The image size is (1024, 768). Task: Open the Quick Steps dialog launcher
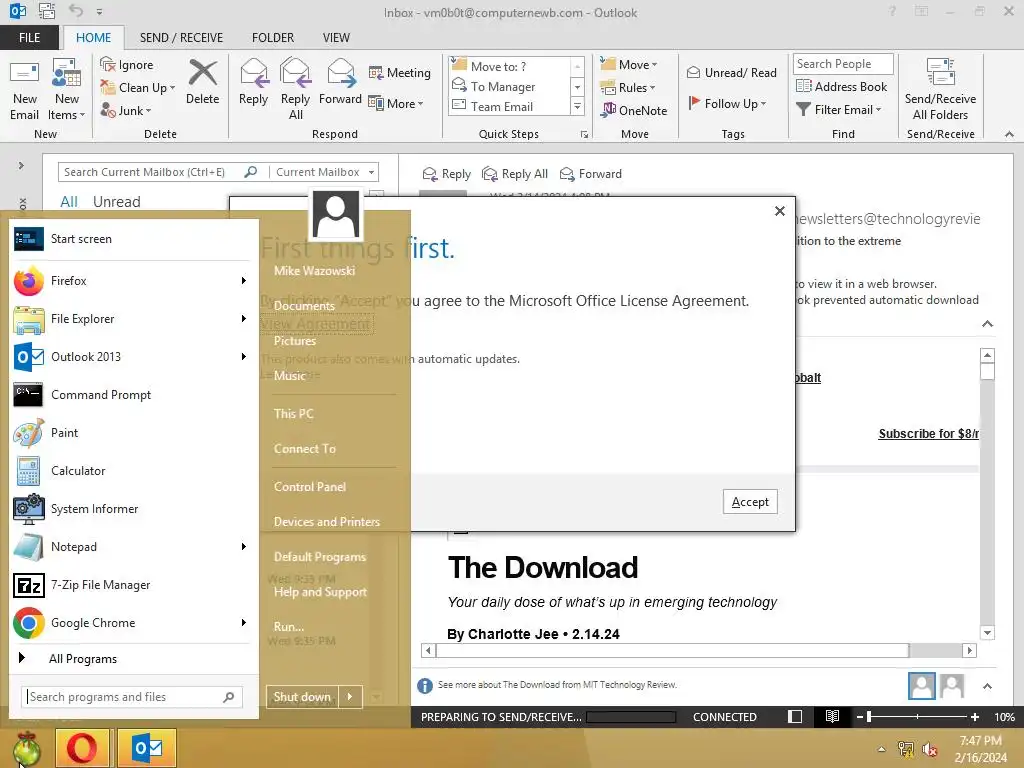pos(584,135)
